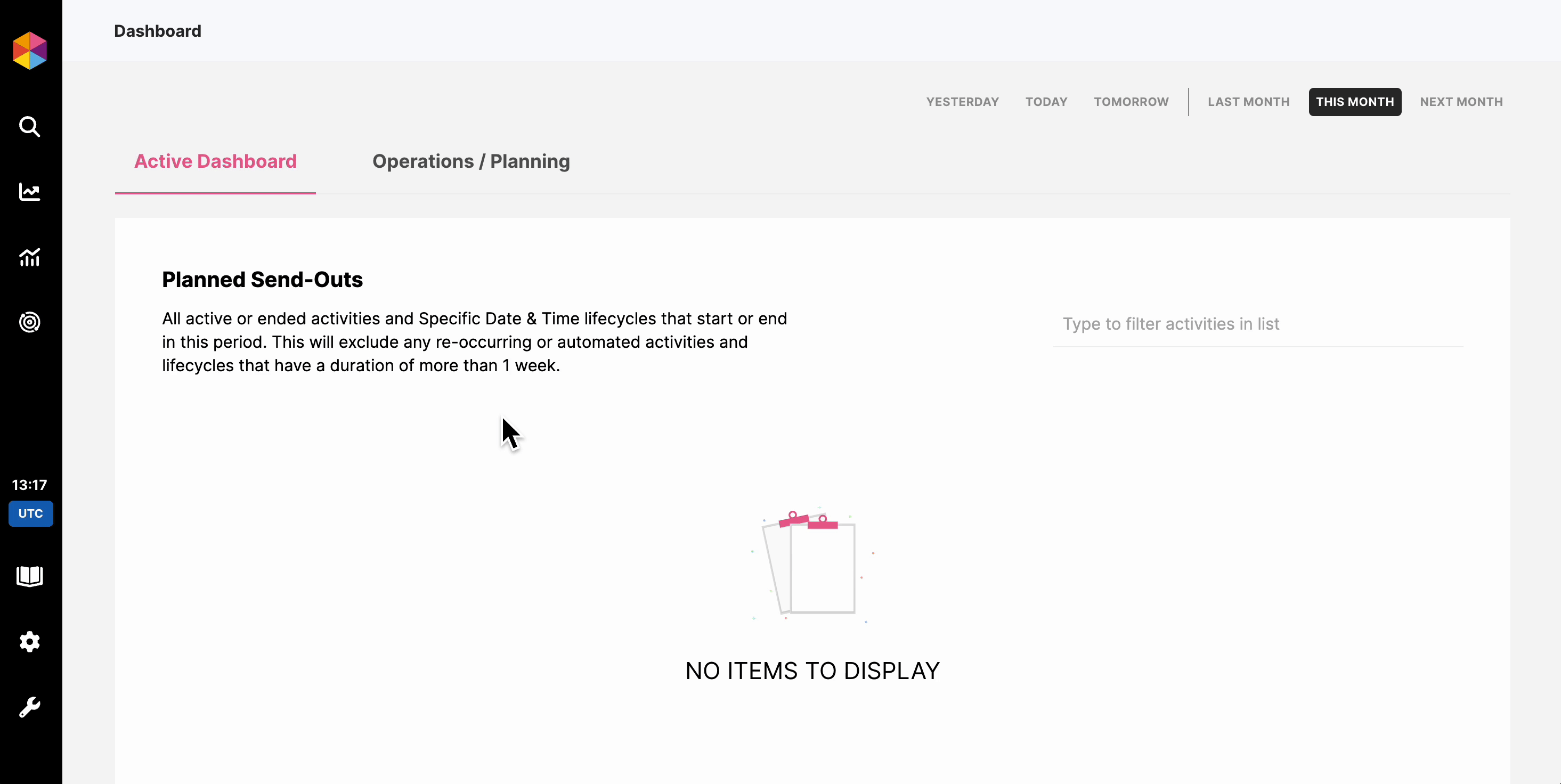Image resolution: width=1561 pixels, height=784 pixels.
Task: Focus the filter activities input field
Action: click(1257, 324)
